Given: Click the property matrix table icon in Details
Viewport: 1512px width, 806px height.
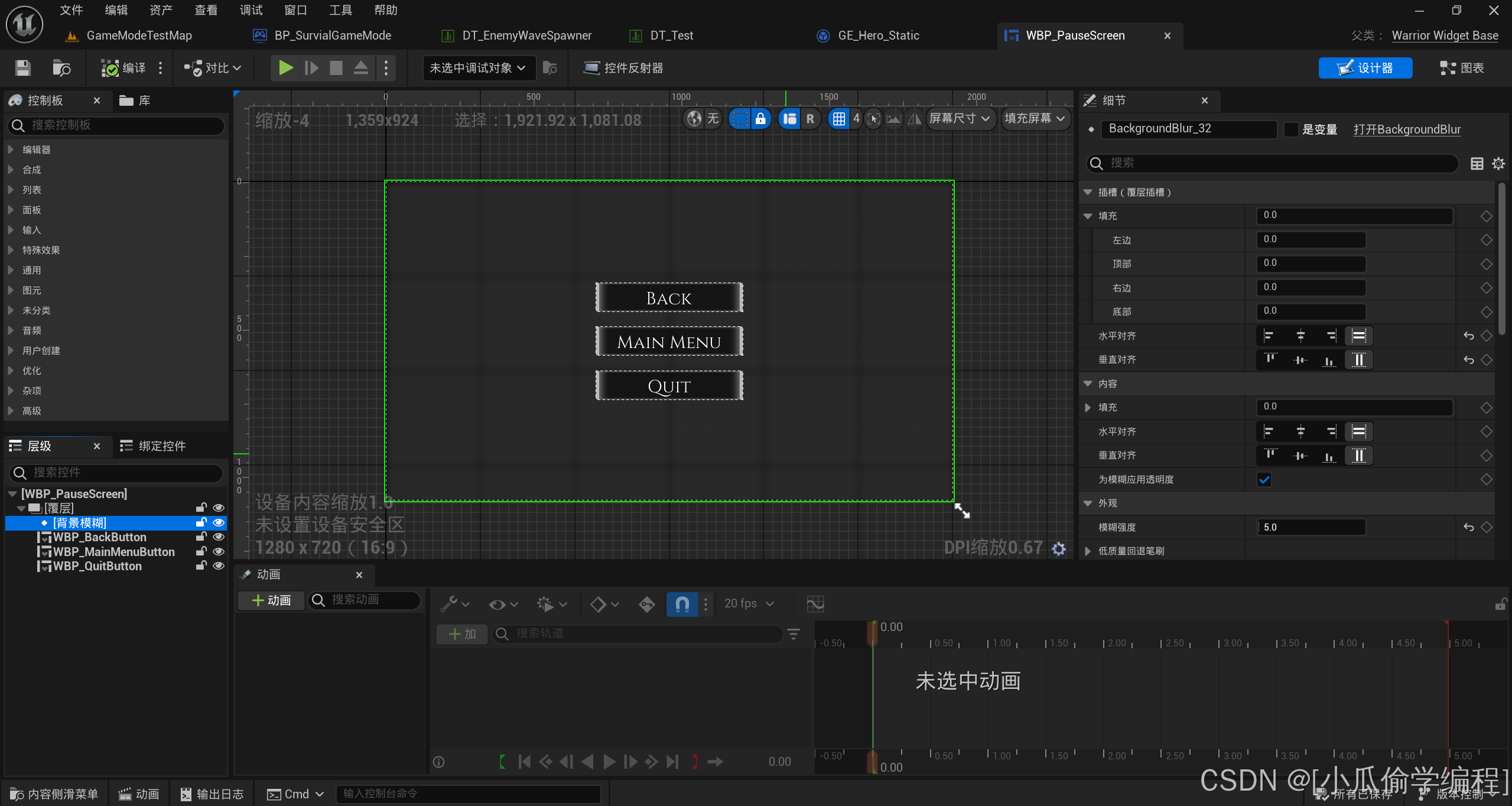Looking at the screenshot, I should click(x=1477, y=164).
